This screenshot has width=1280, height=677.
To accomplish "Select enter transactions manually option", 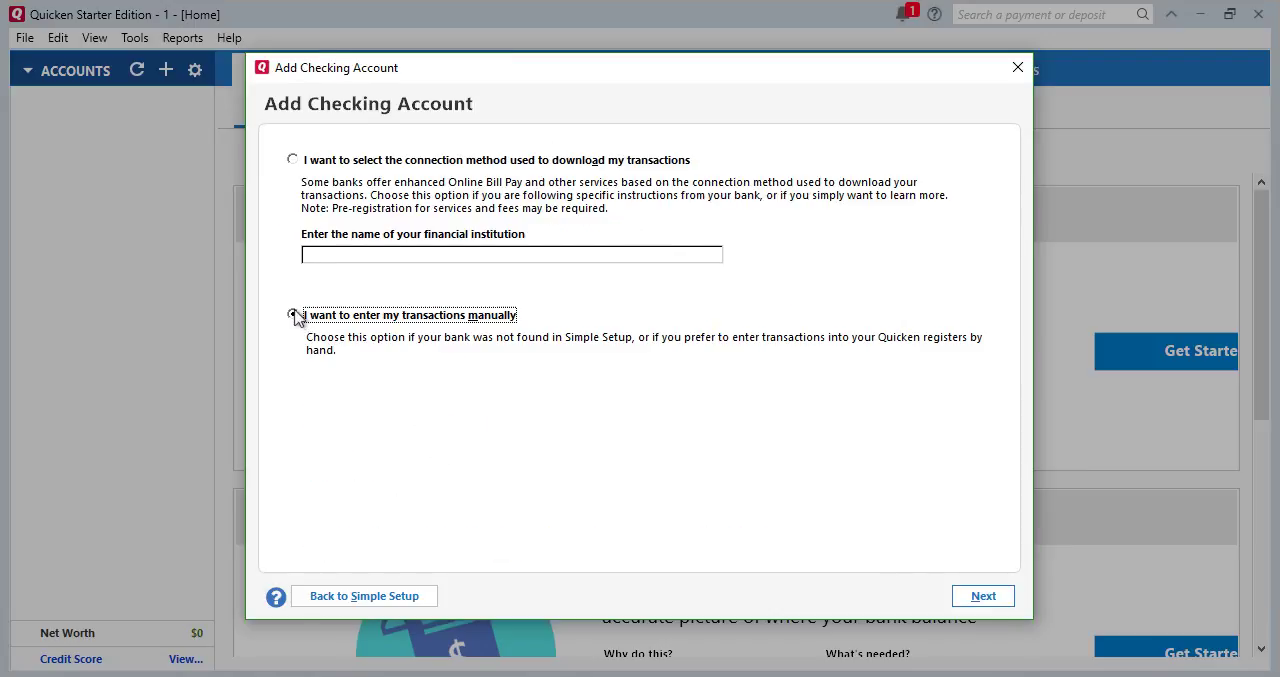I will [x=292, y=314].
